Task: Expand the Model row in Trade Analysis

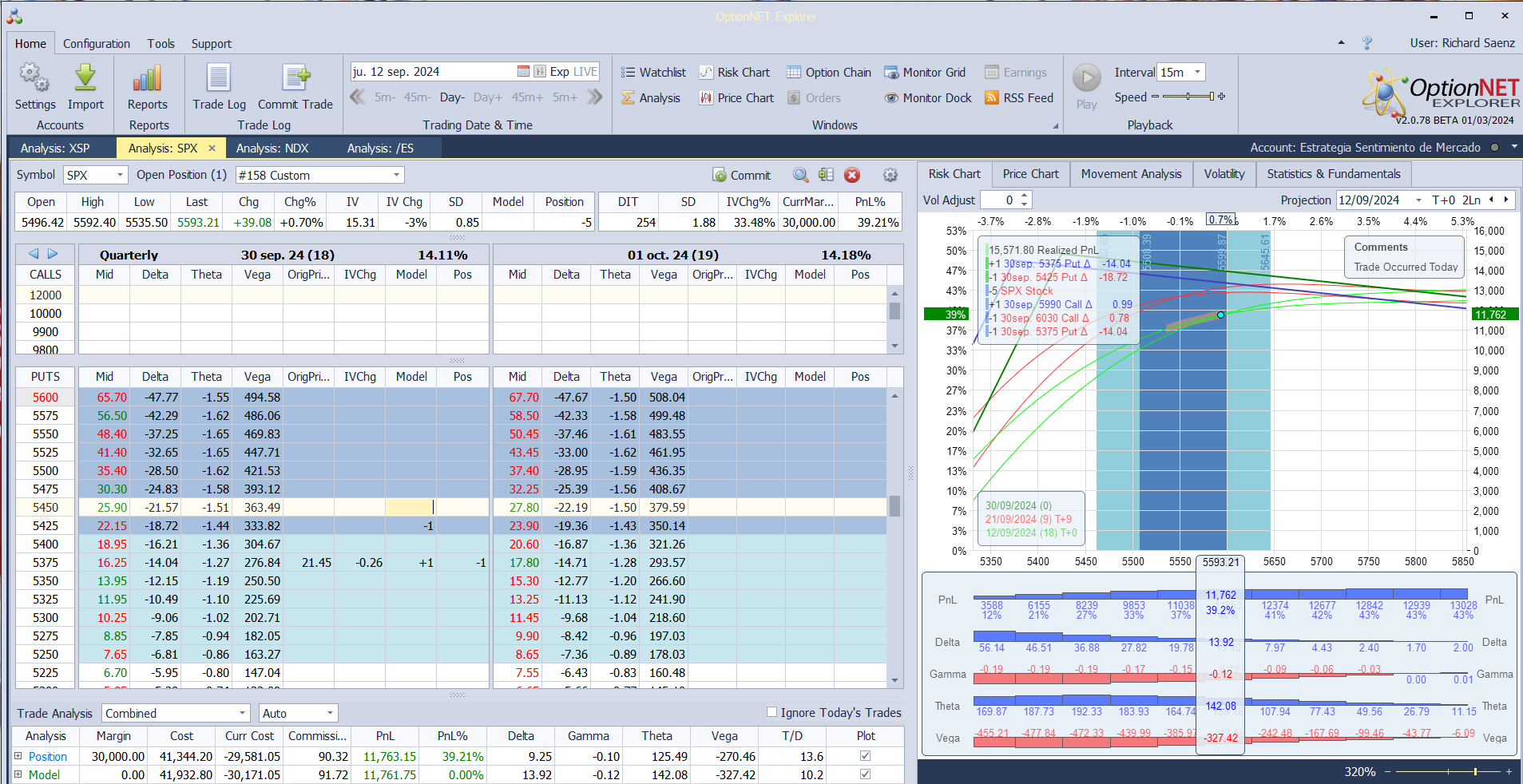Action: point(18,774)
